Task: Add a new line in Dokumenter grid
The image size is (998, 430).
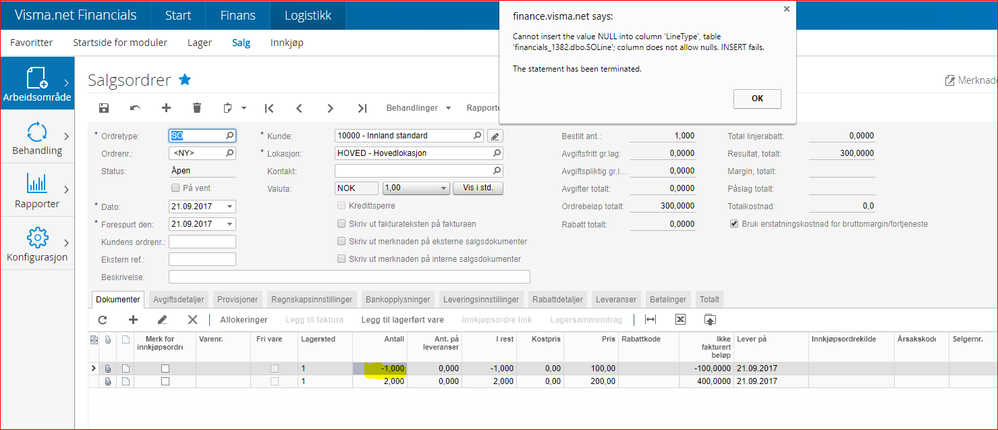Action: click(133, 319)
